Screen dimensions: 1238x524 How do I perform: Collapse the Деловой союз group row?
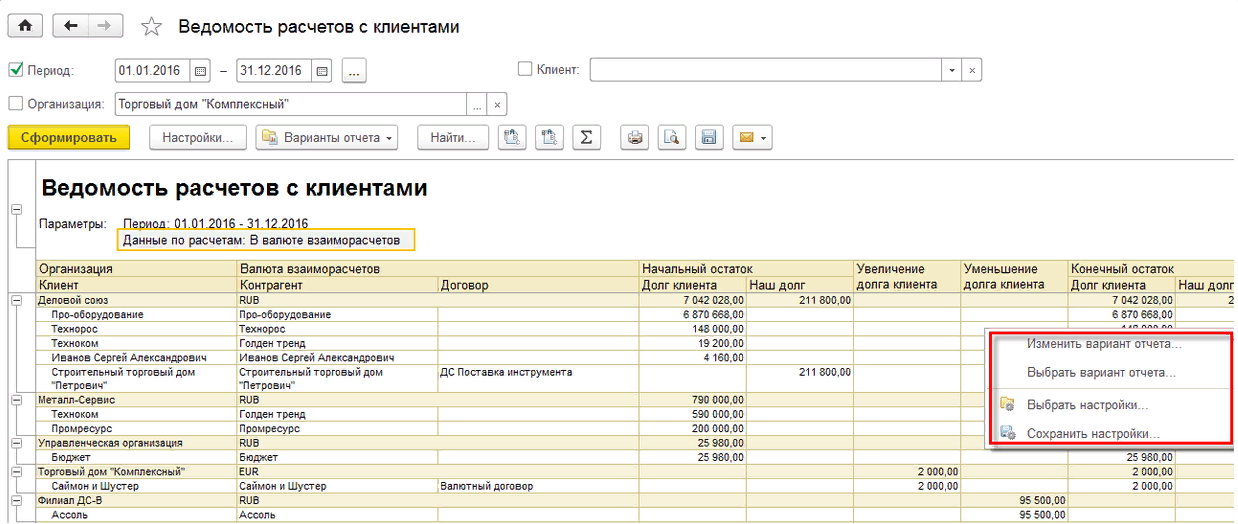pyautogui.click(x=16, y=300)
